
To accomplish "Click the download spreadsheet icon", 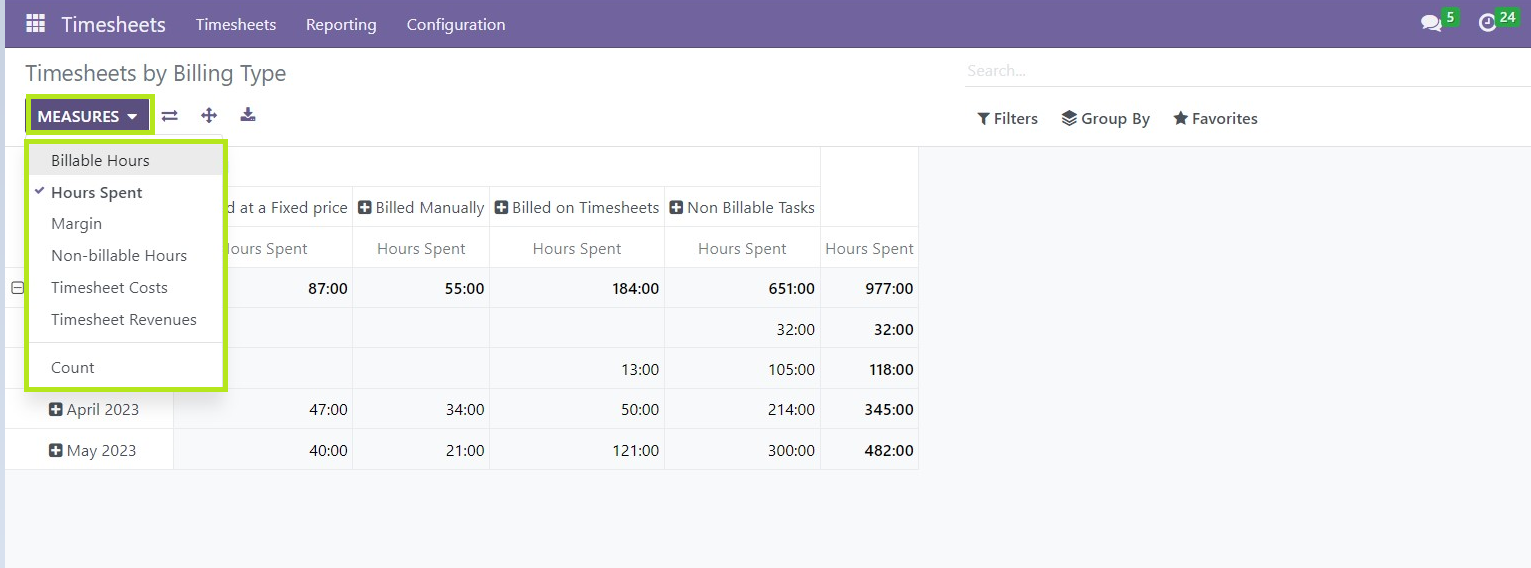I will [x=248, y=115].
